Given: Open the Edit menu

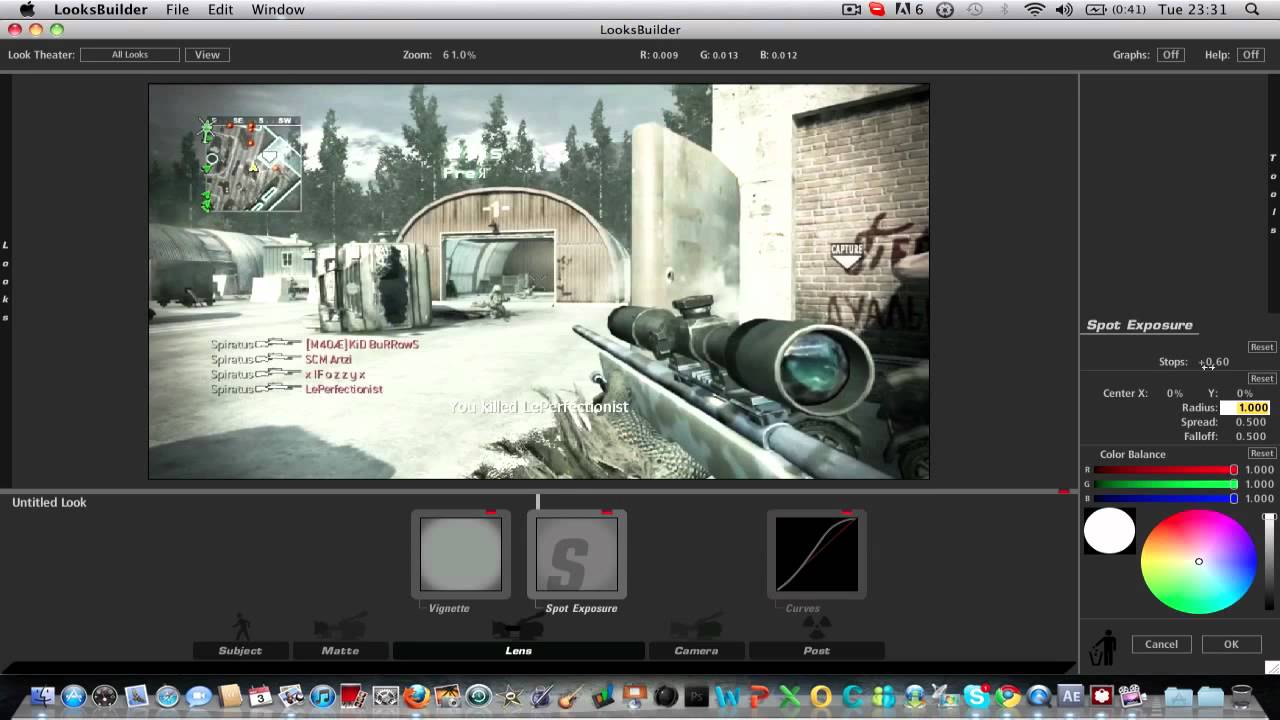Looking at the screenshot, I should tap(220, 10).
